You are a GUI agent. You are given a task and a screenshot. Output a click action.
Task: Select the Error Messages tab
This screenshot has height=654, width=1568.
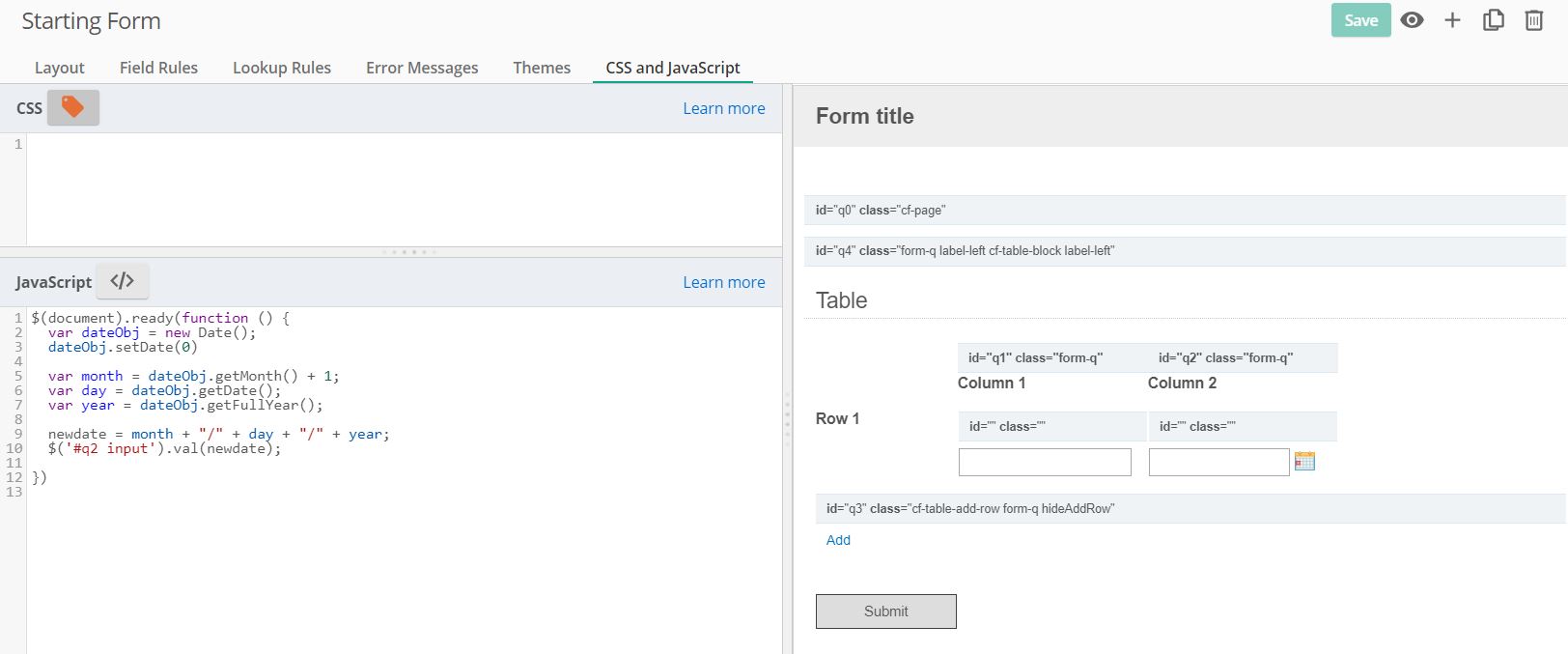coord(422,68)
